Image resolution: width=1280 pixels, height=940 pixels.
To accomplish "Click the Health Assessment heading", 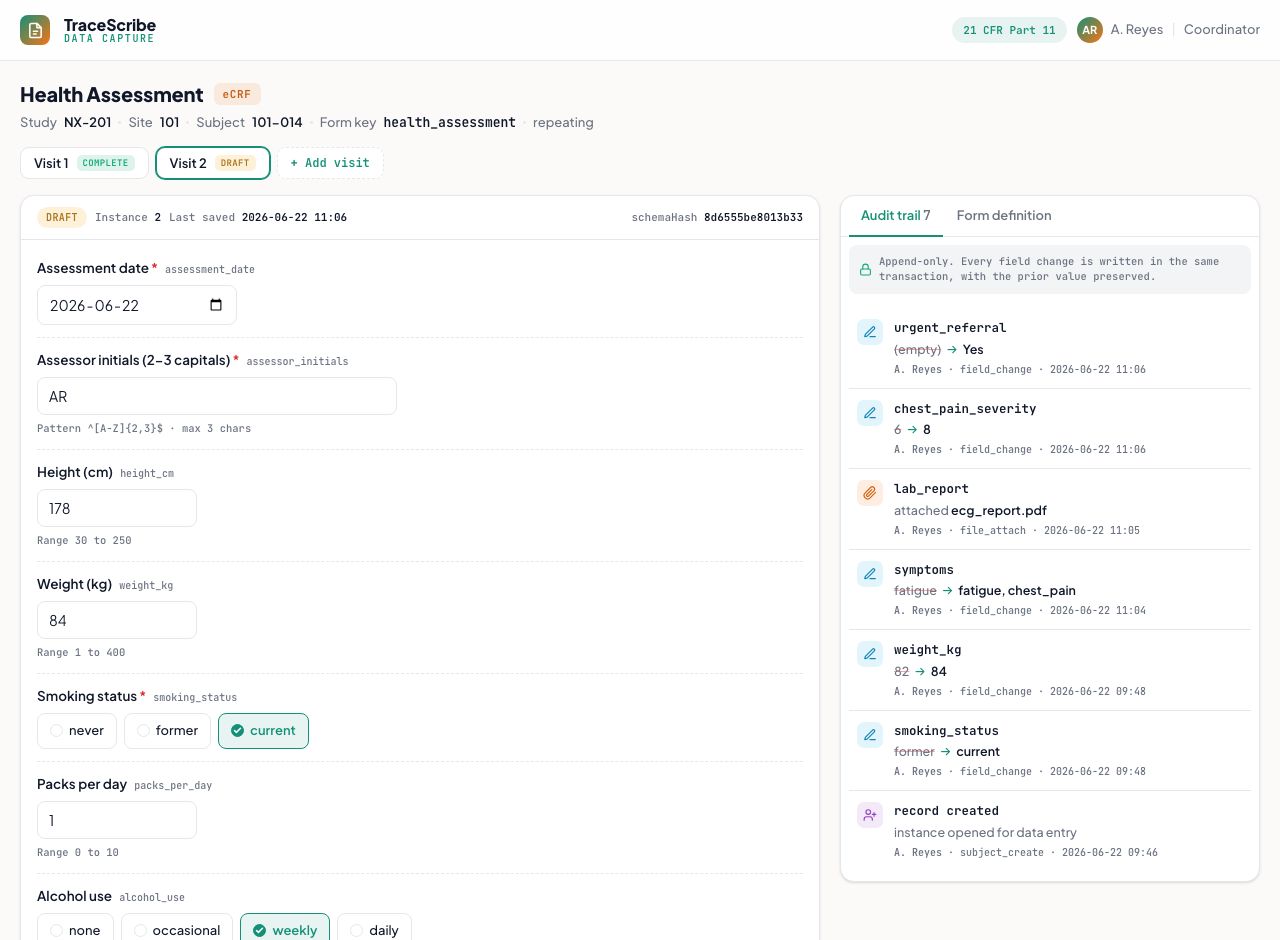I will coord(112,94).
